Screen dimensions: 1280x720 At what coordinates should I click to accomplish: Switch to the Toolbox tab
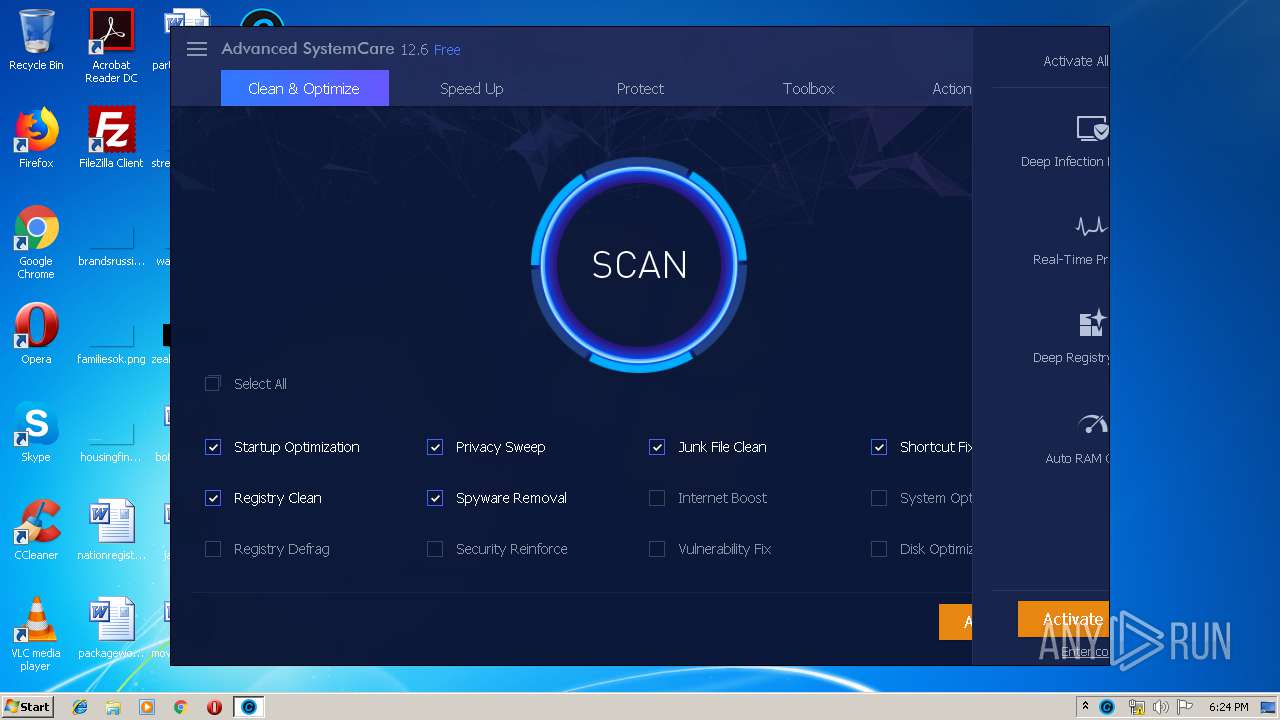[x=808, y=88]
